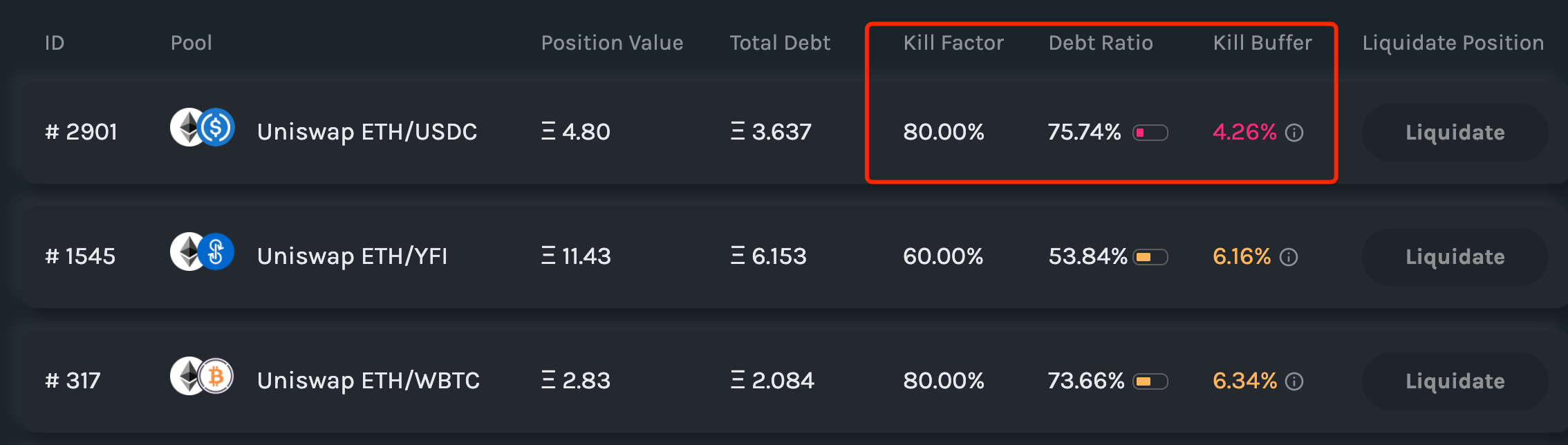This screenshot has height=445, width=1568.
Task: Click the ETH/YFI token pair icon
Action: point(203,252)
